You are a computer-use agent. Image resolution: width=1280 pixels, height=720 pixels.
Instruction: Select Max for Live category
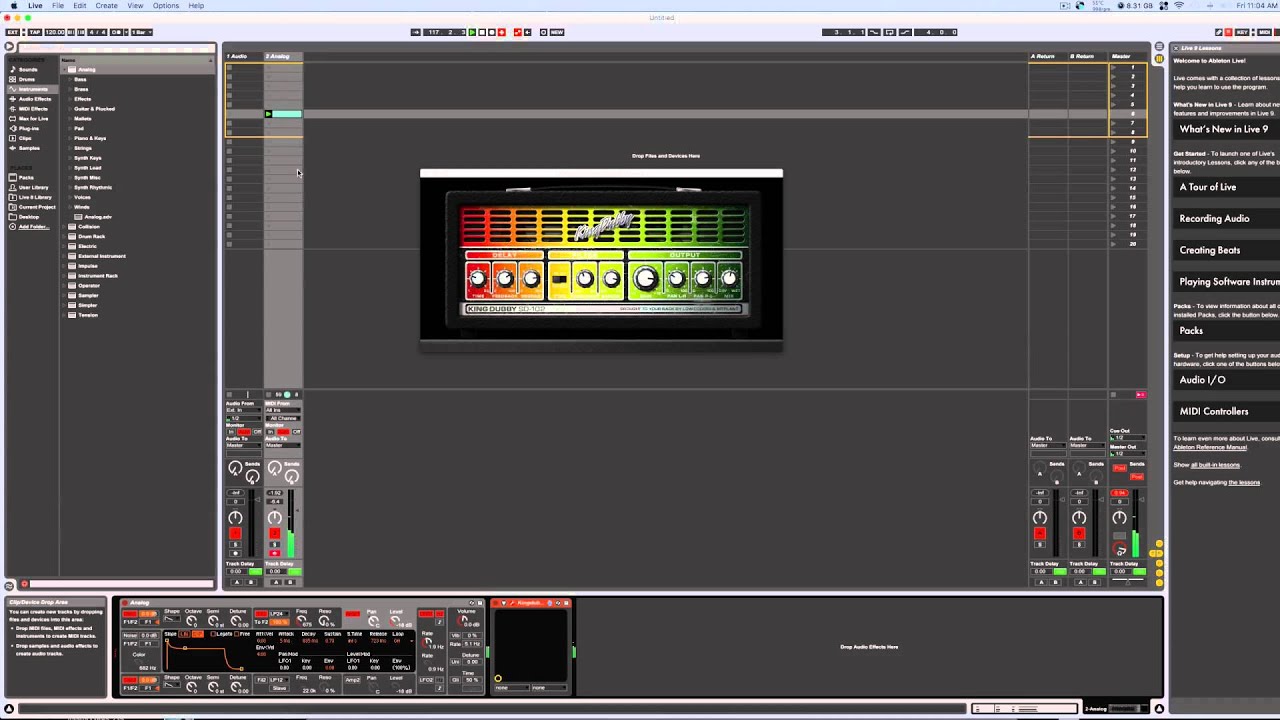coord(33,119)
